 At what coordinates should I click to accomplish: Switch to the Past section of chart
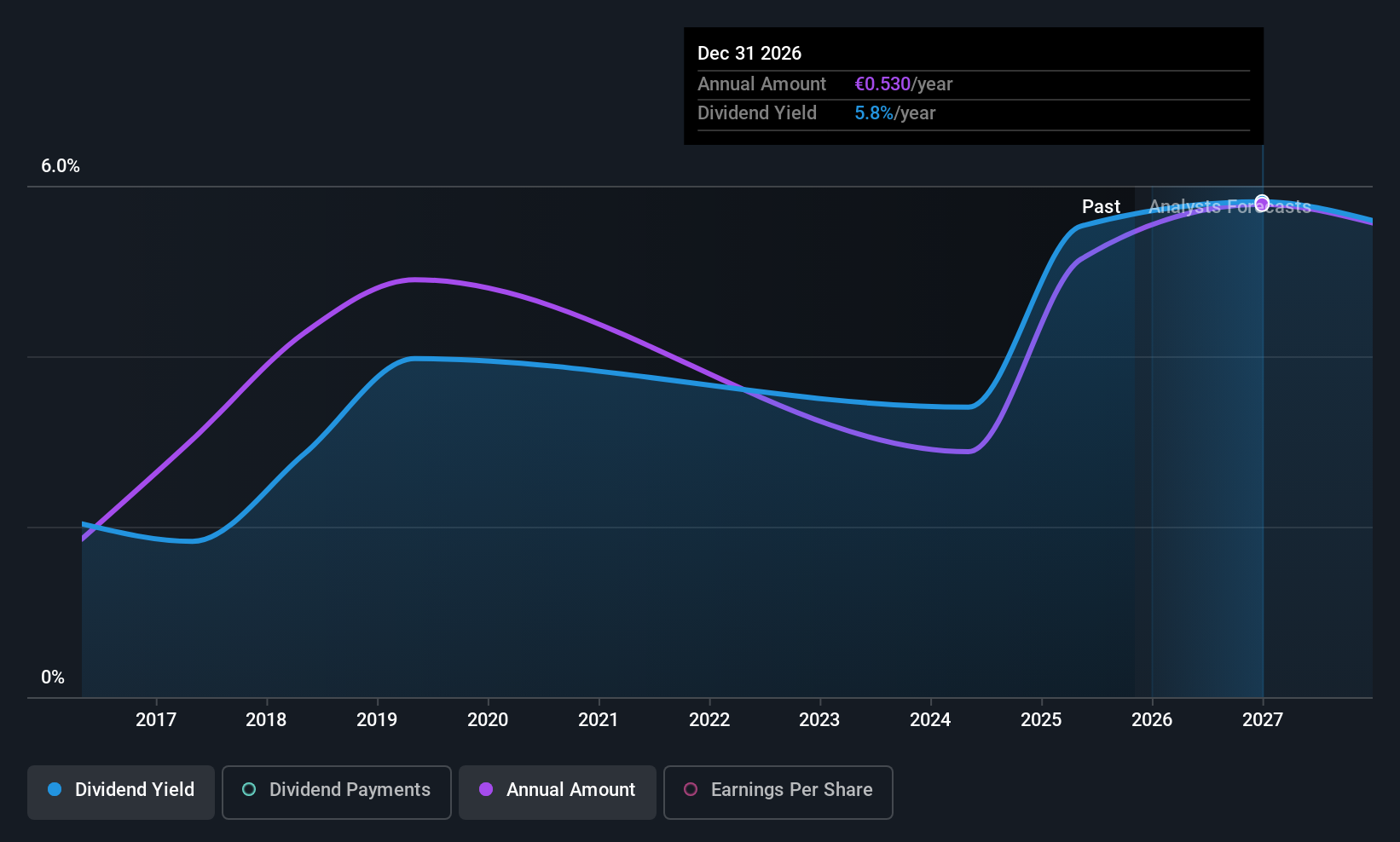(x=1101, y=206)
